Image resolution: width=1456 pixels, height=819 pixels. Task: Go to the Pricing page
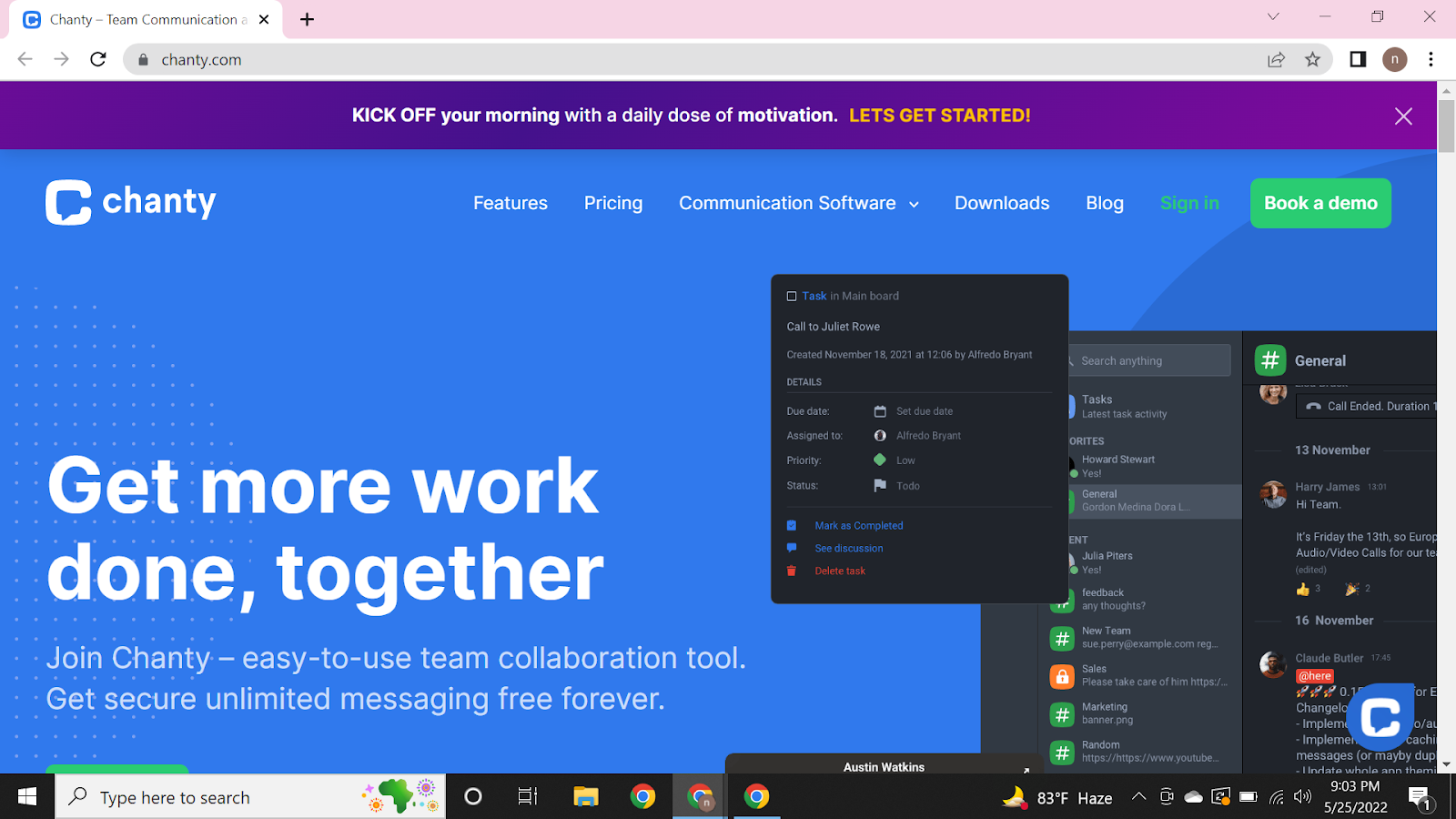click(613, 203)
